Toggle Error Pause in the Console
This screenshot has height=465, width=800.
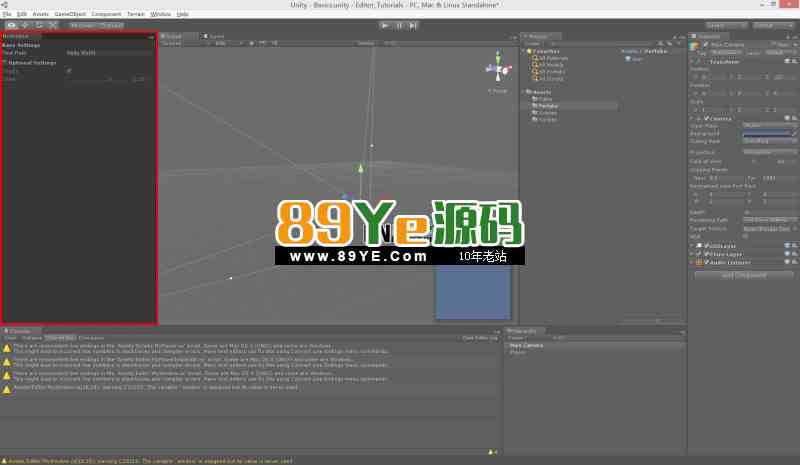[x=91, y=338]
